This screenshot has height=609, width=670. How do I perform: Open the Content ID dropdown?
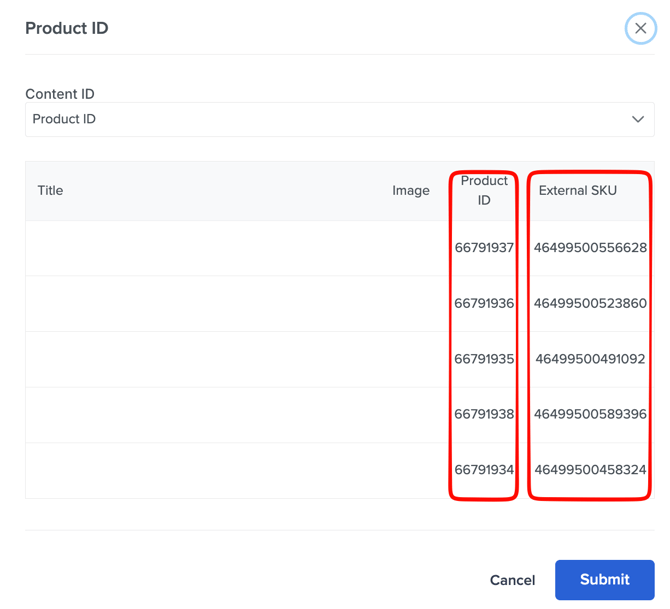[x=339, y=119]
